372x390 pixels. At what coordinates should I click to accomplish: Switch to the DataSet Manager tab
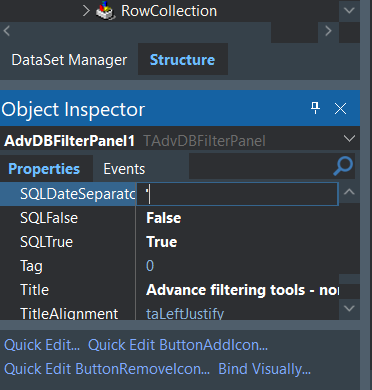pyautogui.click(x=69, y=60)
